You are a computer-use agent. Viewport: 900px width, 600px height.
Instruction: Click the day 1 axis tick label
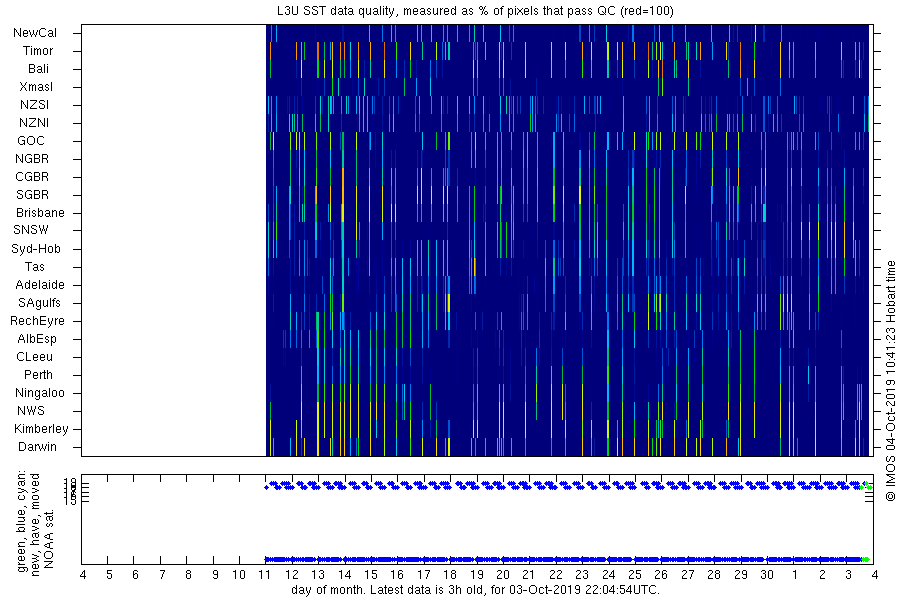[794, 575]
